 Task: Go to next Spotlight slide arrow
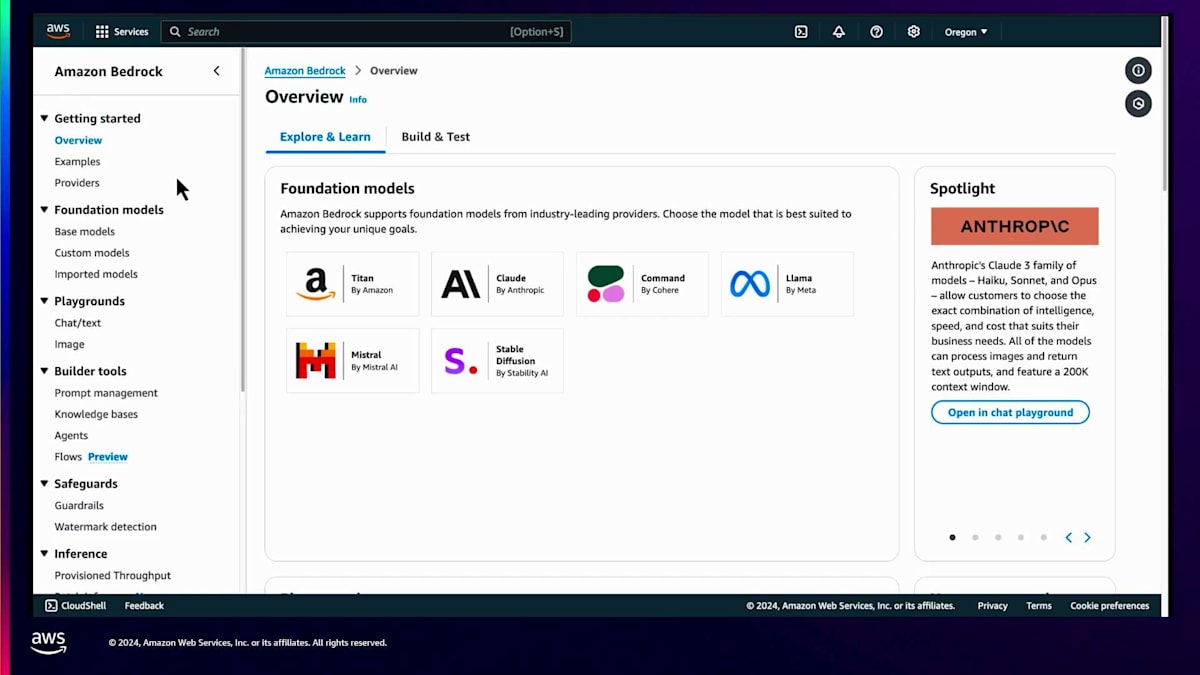click(x=1087, y=537)
